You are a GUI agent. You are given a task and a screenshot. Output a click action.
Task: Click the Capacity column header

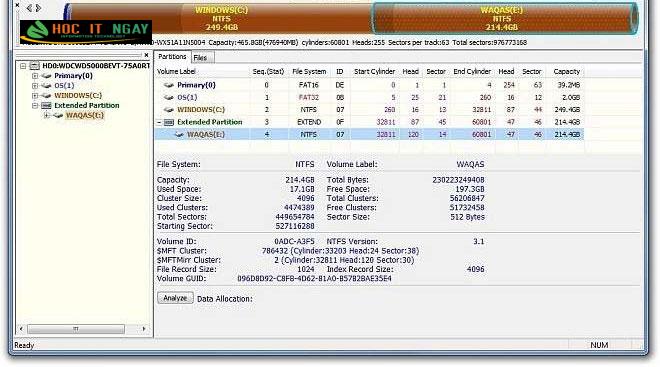tap(567, 72)
